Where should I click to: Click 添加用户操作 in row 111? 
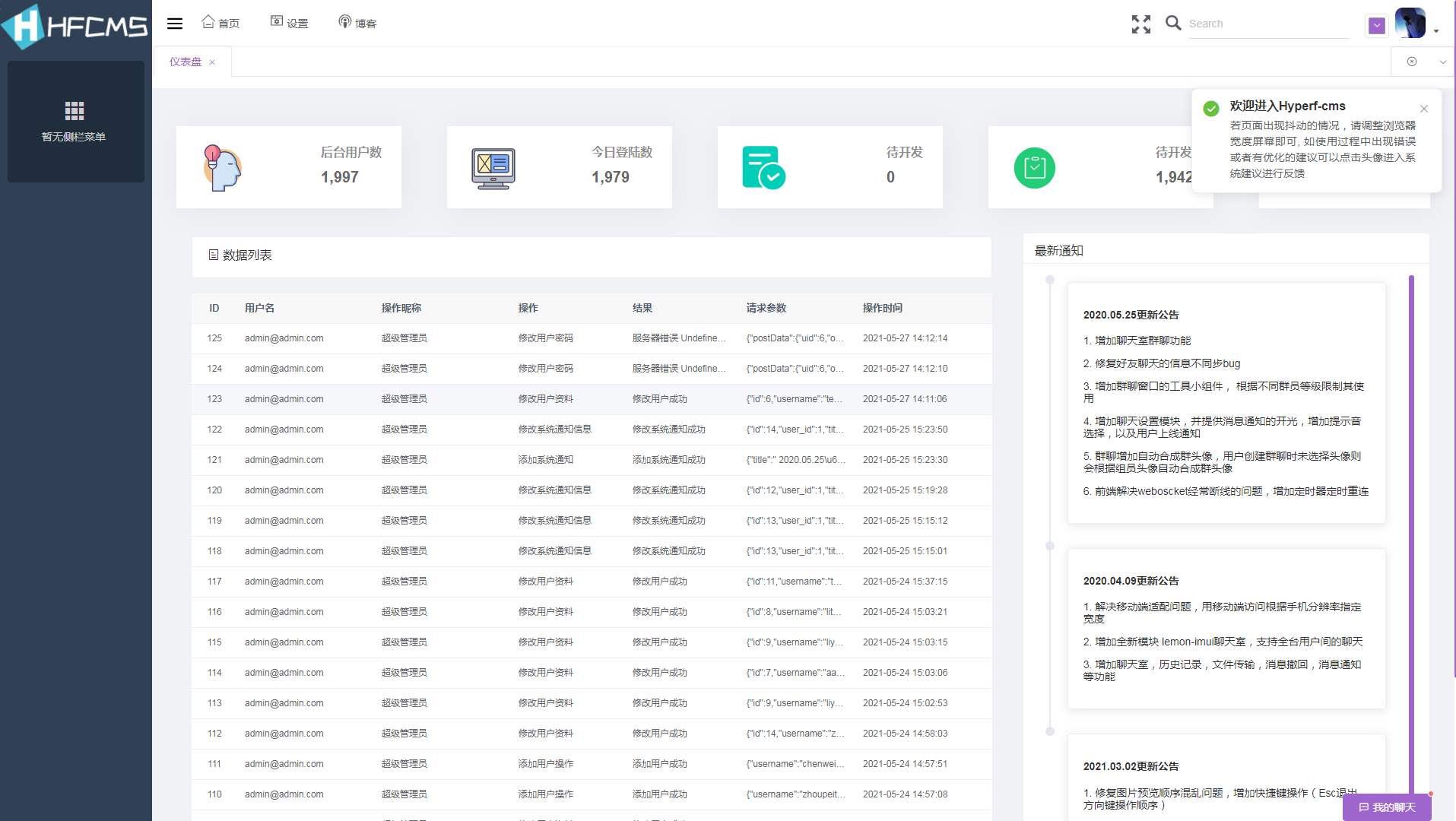[546, 764]
